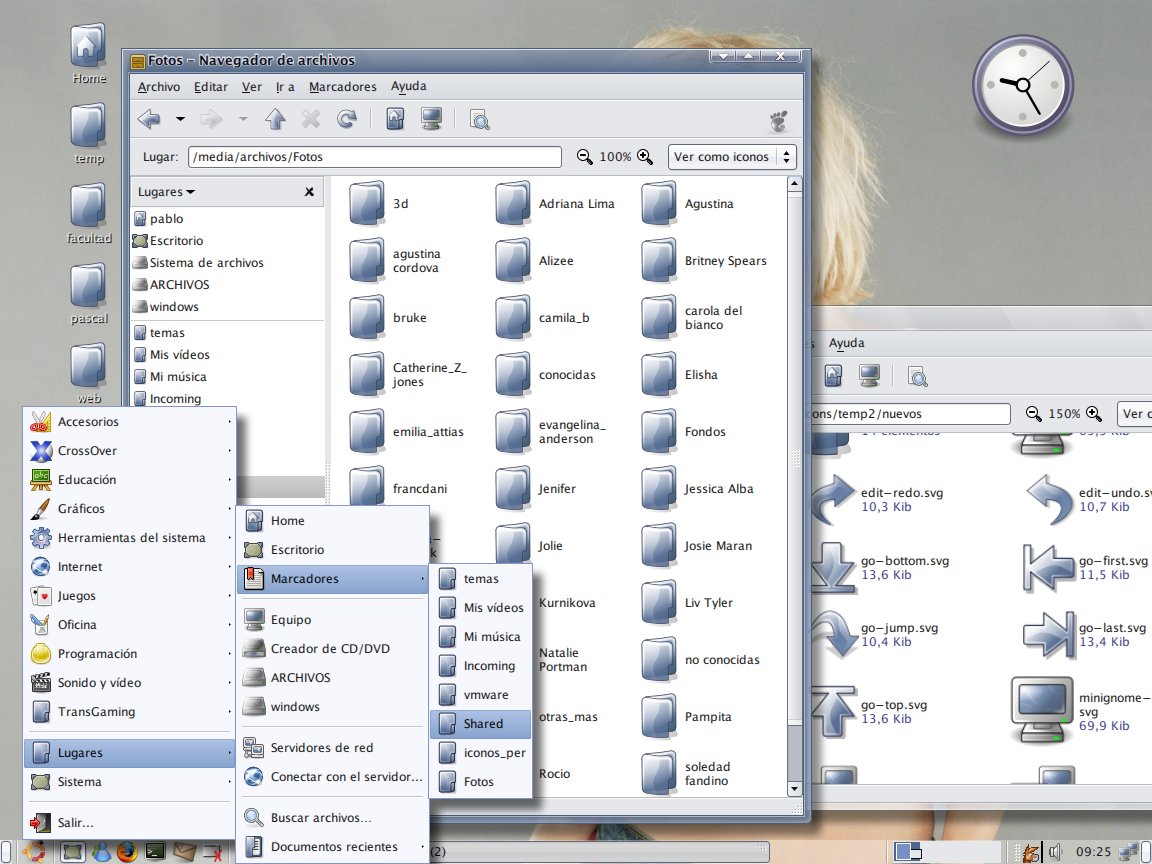
Task: Open the Ver menu
Action: coord(251,87)
